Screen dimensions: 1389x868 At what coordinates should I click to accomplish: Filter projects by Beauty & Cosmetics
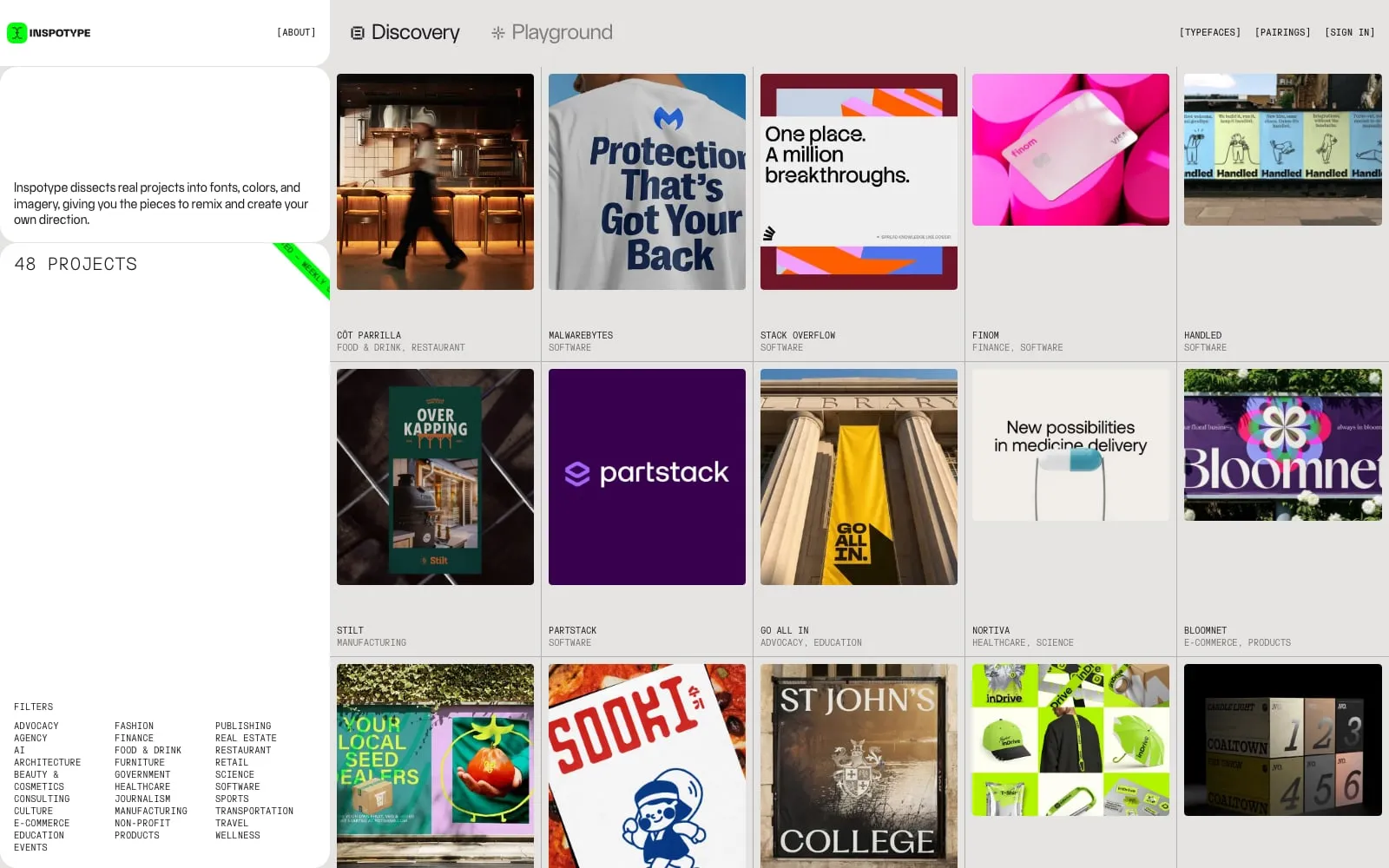(x=39, y=780)
